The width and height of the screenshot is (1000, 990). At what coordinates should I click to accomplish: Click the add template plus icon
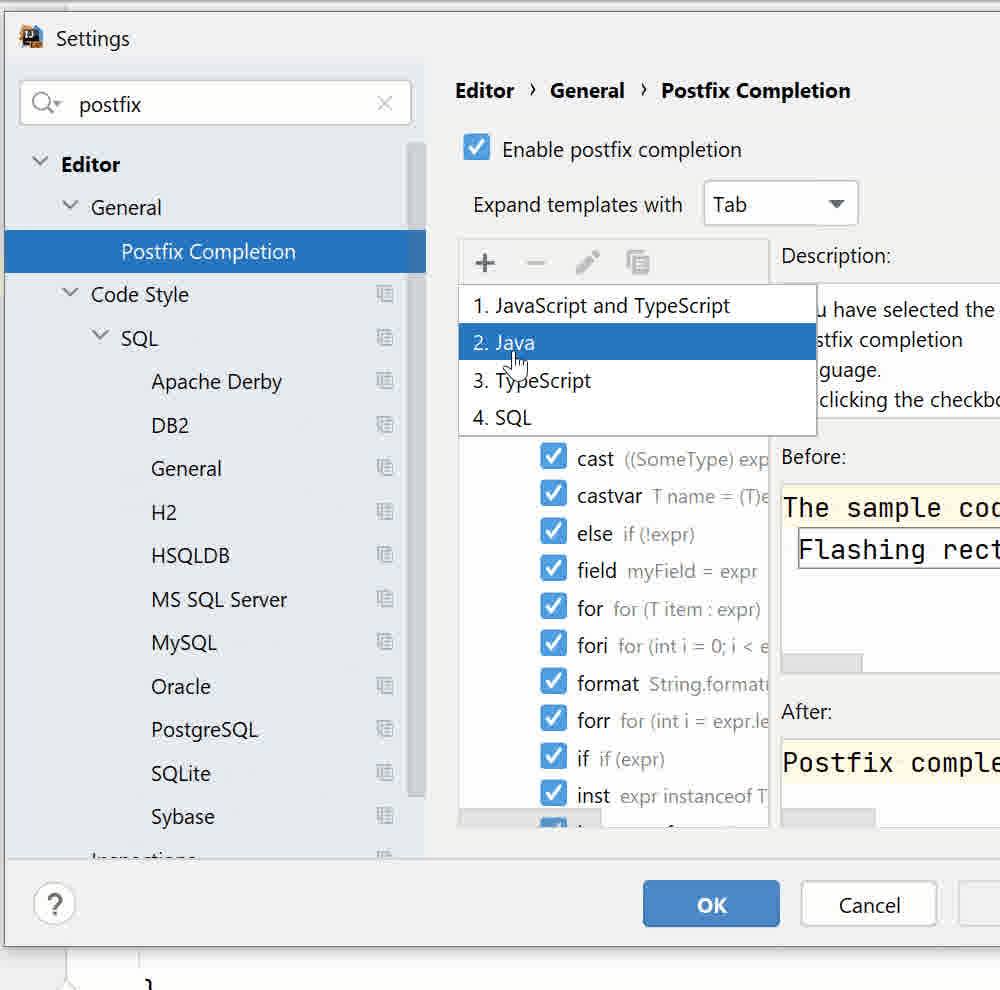[x=485, y=262]
